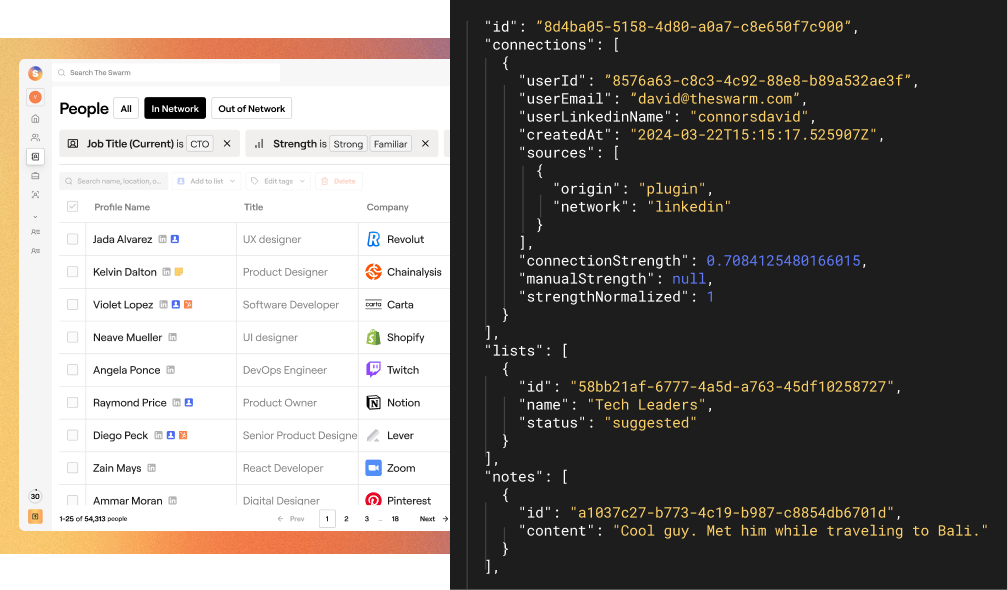The width and height of the screenshot is (1008, 590).
Task: Click the orange expand-sidebar icon at bottom
Action: (x=35, y=517)
